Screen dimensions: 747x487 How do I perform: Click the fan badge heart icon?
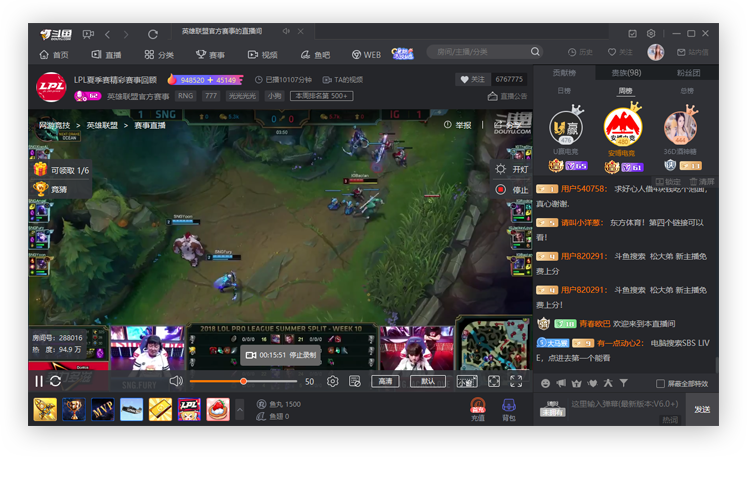pyautogui.click(x=592, y=383)
